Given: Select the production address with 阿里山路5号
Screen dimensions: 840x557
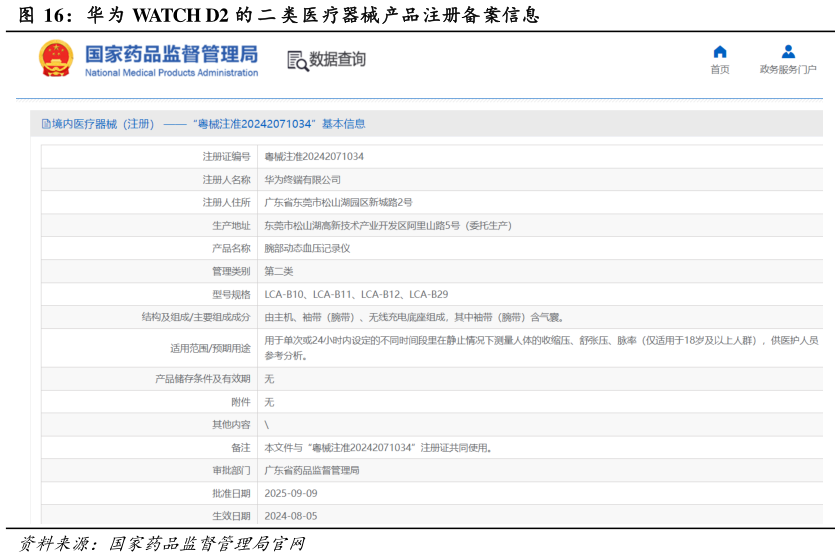Looking at the screenshot, I should pyautogui.click(x=388, y=225).
